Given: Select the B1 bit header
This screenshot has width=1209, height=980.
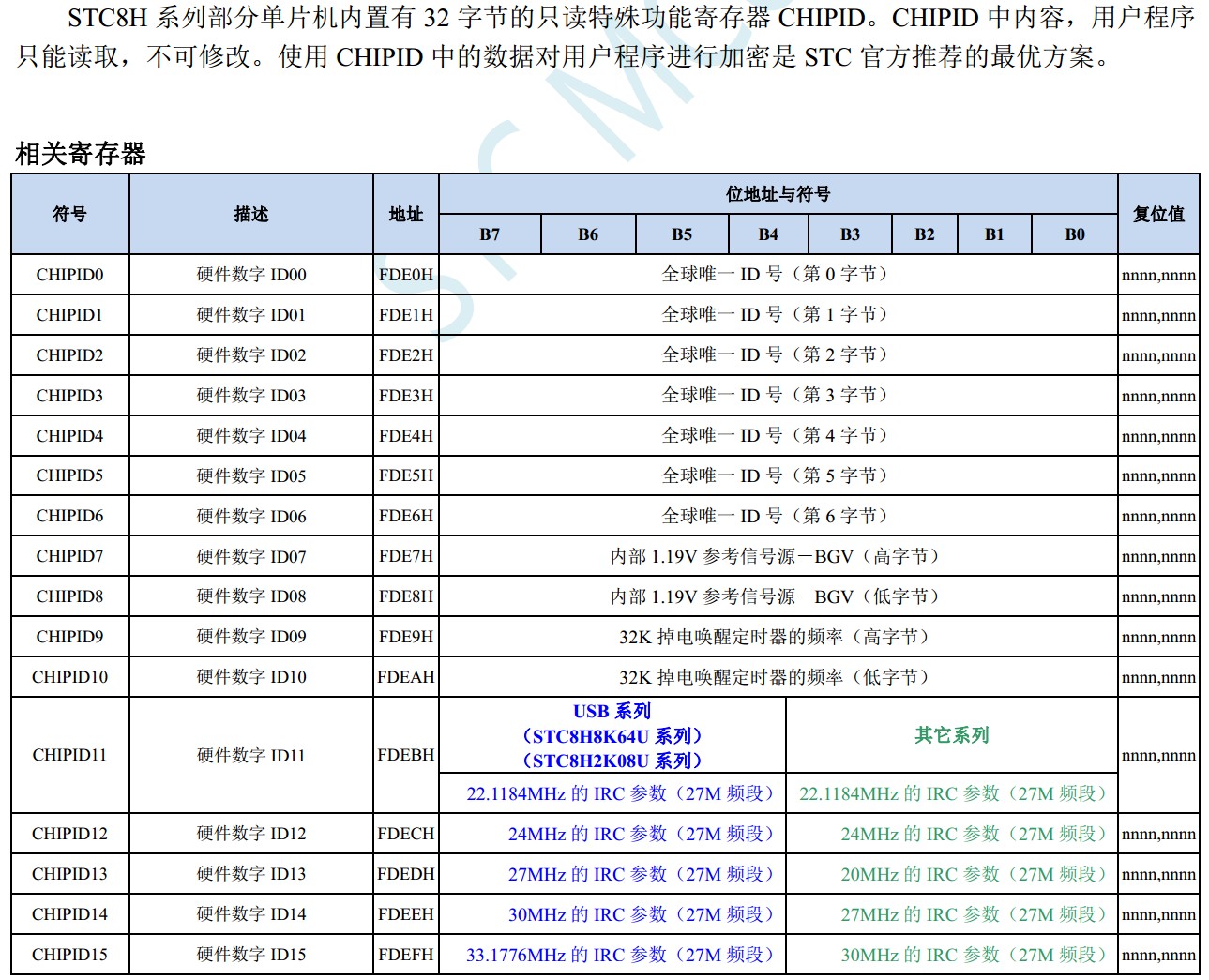Looking at the screenshot, I should 994,234.
